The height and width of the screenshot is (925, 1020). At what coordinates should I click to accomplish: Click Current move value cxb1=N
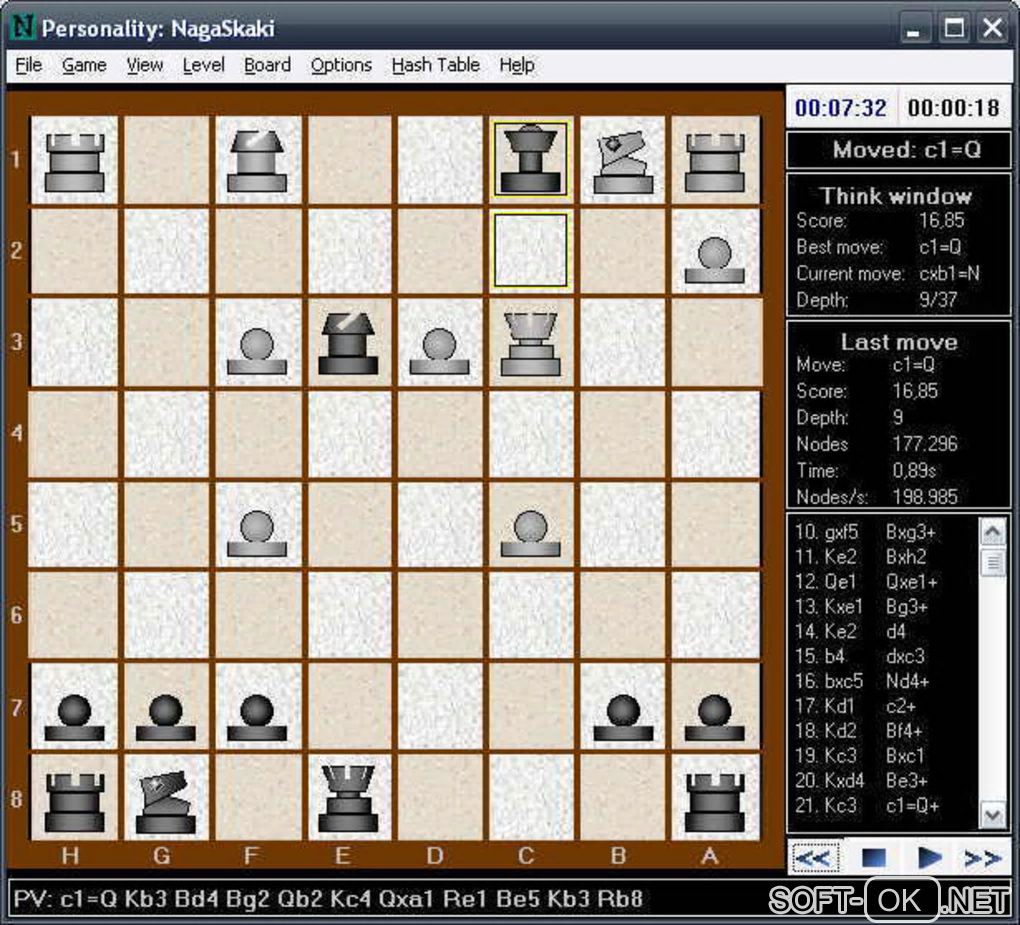click(949, 274)
